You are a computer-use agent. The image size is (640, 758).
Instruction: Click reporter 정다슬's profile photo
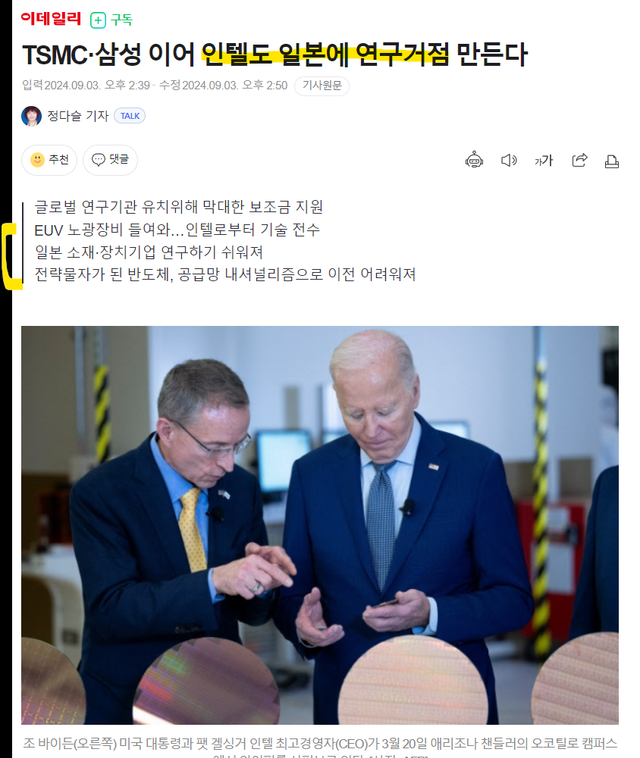click(x=31, y=116)
